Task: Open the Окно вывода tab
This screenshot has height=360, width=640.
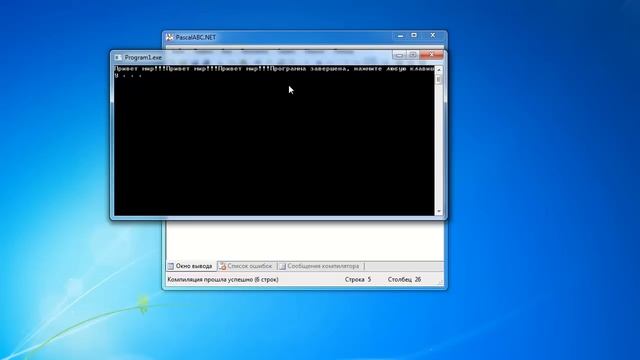Action: point(190,266)
